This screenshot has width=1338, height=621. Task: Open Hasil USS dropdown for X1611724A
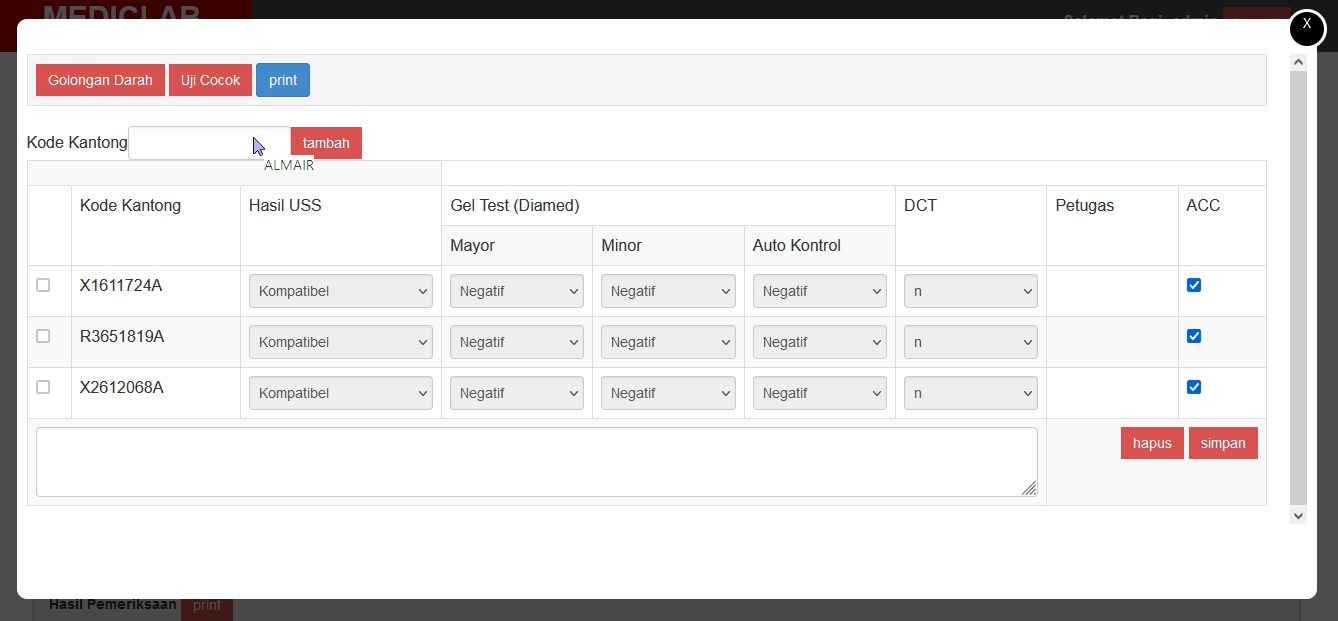click(x=340, y=291)
